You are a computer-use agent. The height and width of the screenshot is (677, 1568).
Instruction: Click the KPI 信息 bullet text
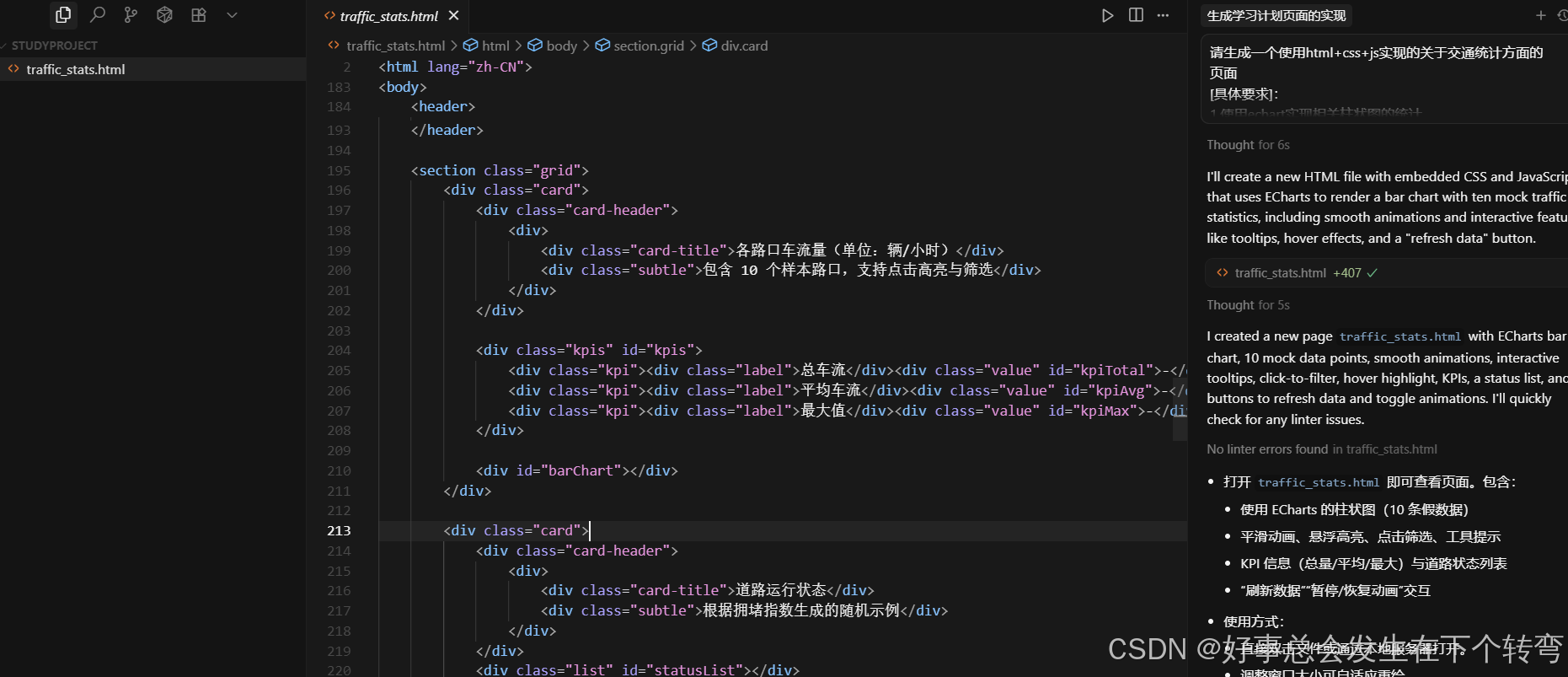[x=1373, y=563]
